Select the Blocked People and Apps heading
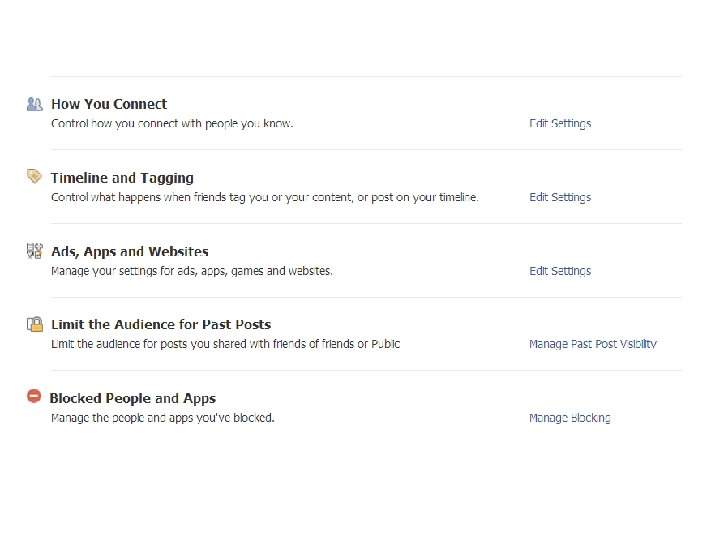720x540 pixels. (x=133, y=399)
